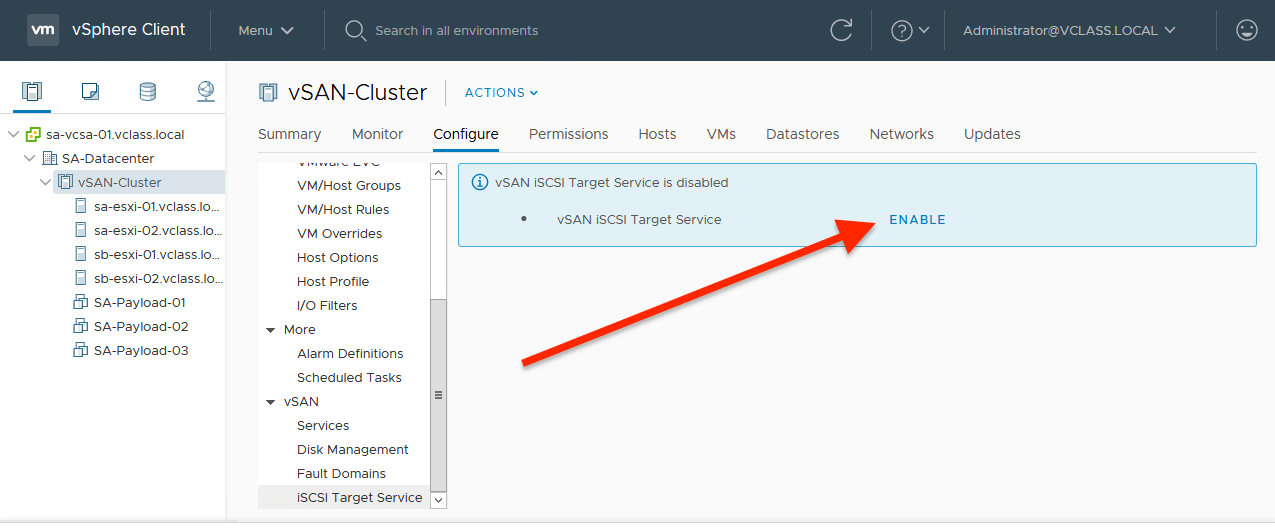1275x531 pixels.
Task: Open the Storage inventory view
Action: [x=147, y=92]
